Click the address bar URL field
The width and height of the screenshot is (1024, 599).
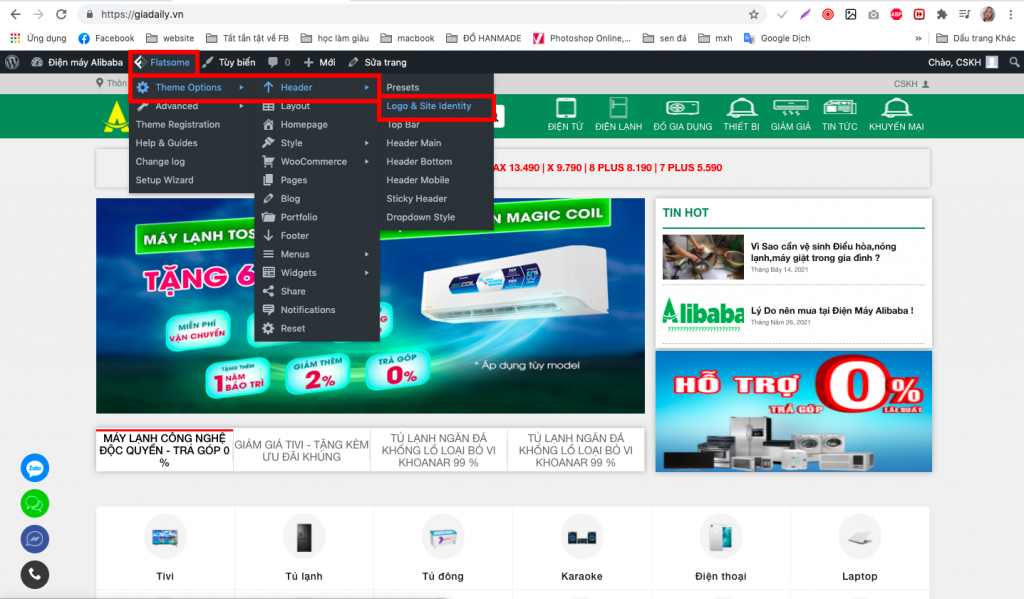click(x=418, y=14)
